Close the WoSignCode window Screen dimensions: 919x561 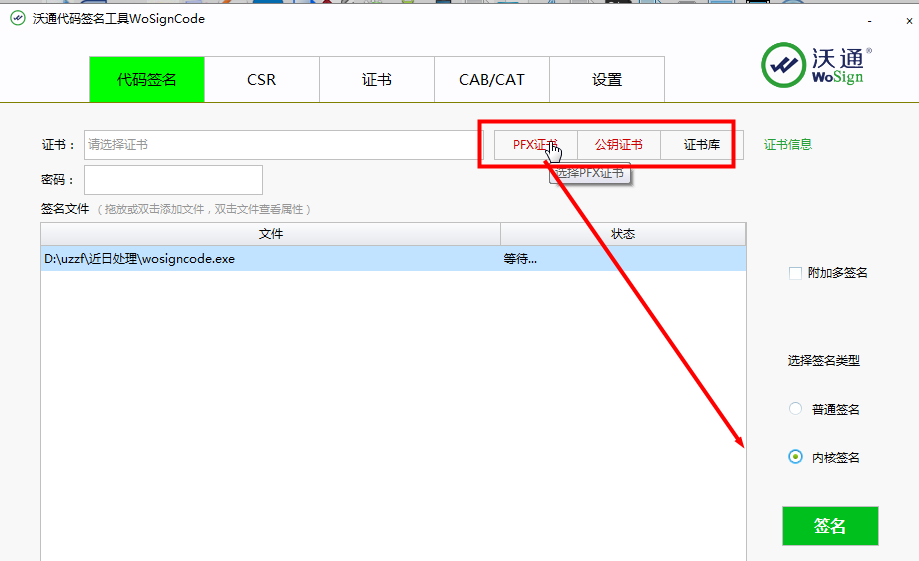click(909, 21)
